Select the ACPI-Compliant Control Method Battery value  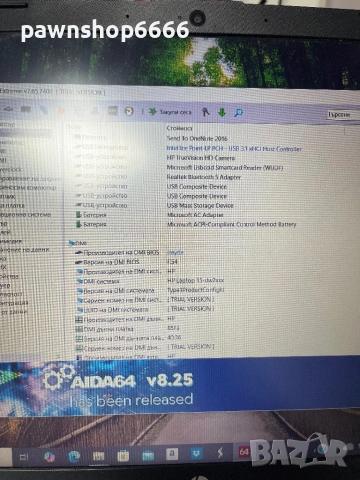point(231,225)
